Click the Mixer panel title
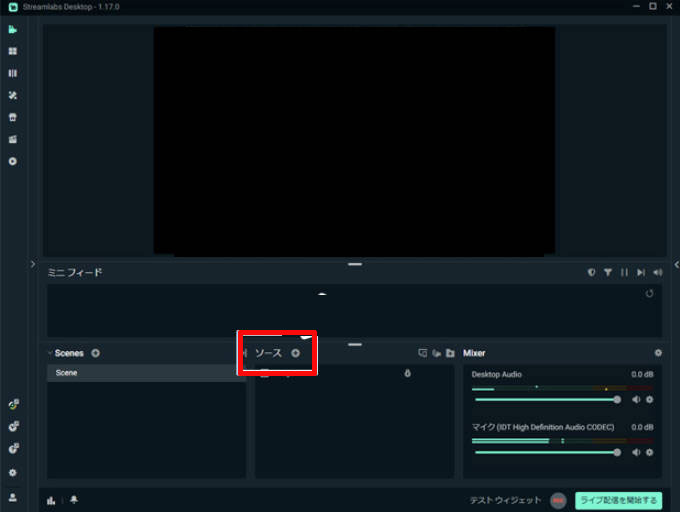680x512 pixels. (474, 353)
